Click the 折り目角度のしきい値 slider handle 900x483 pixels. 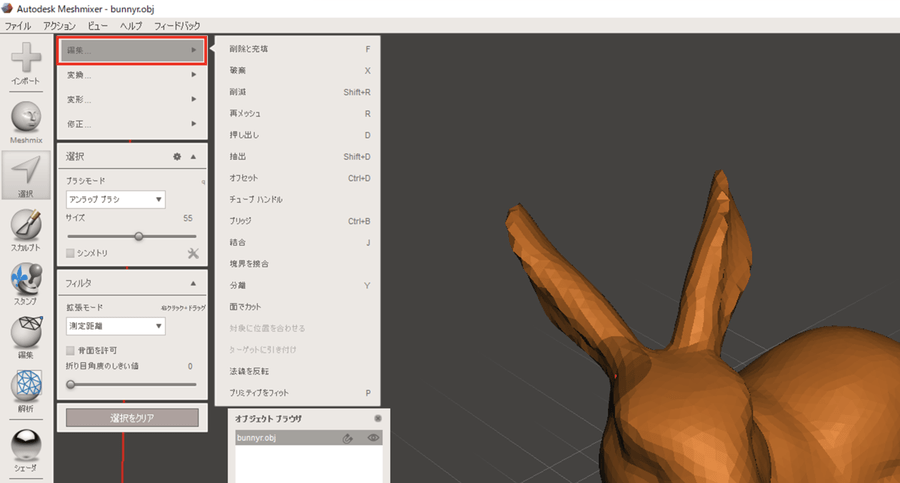(x=71, y=385)
